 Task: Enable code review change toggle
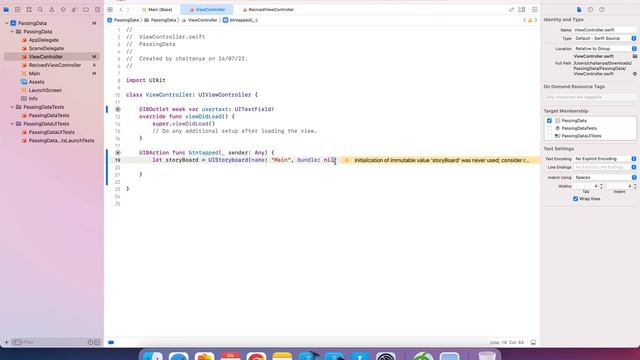511,9
